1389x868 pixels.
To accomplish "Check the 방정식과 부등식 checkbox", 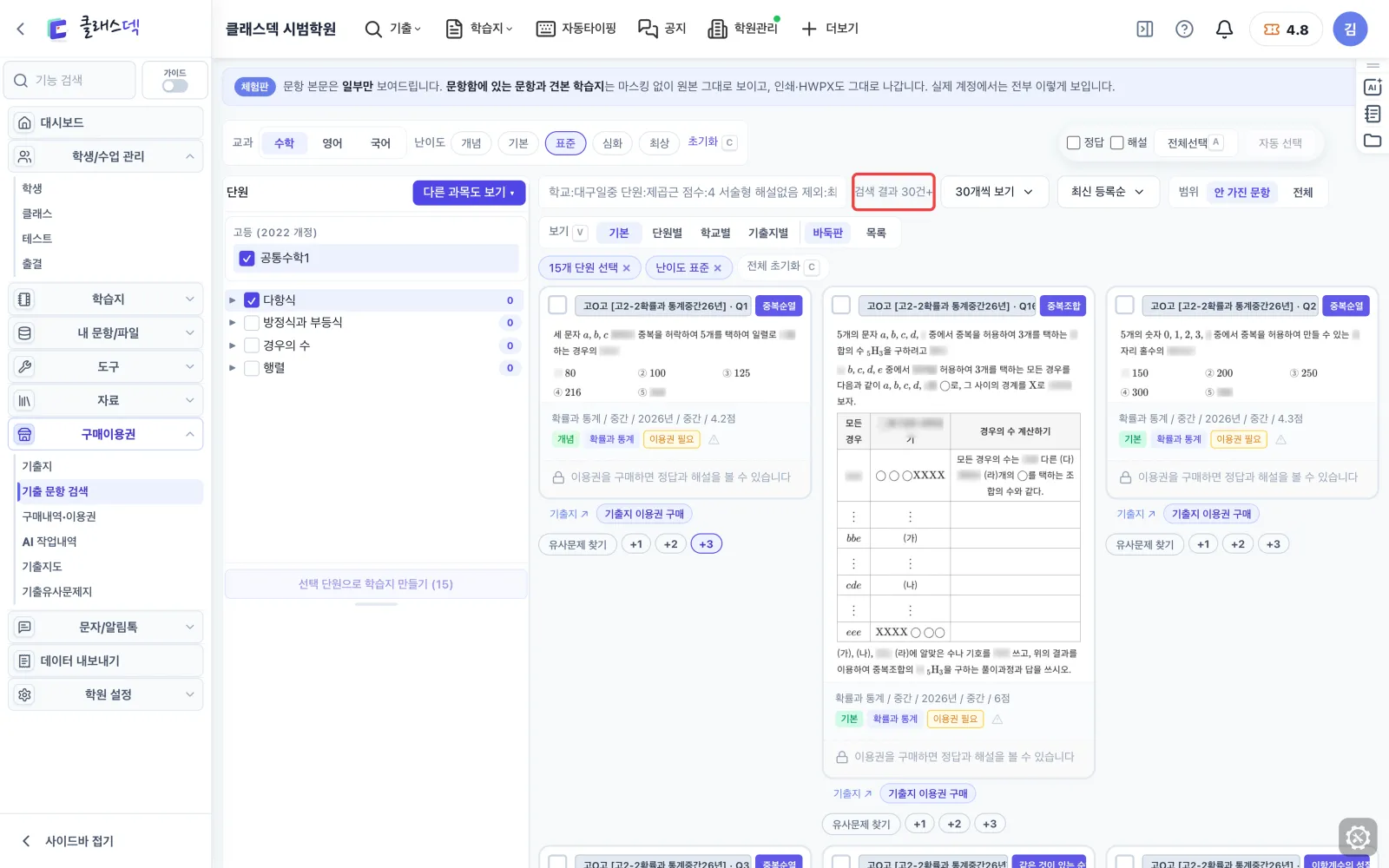I will point(252,322).
